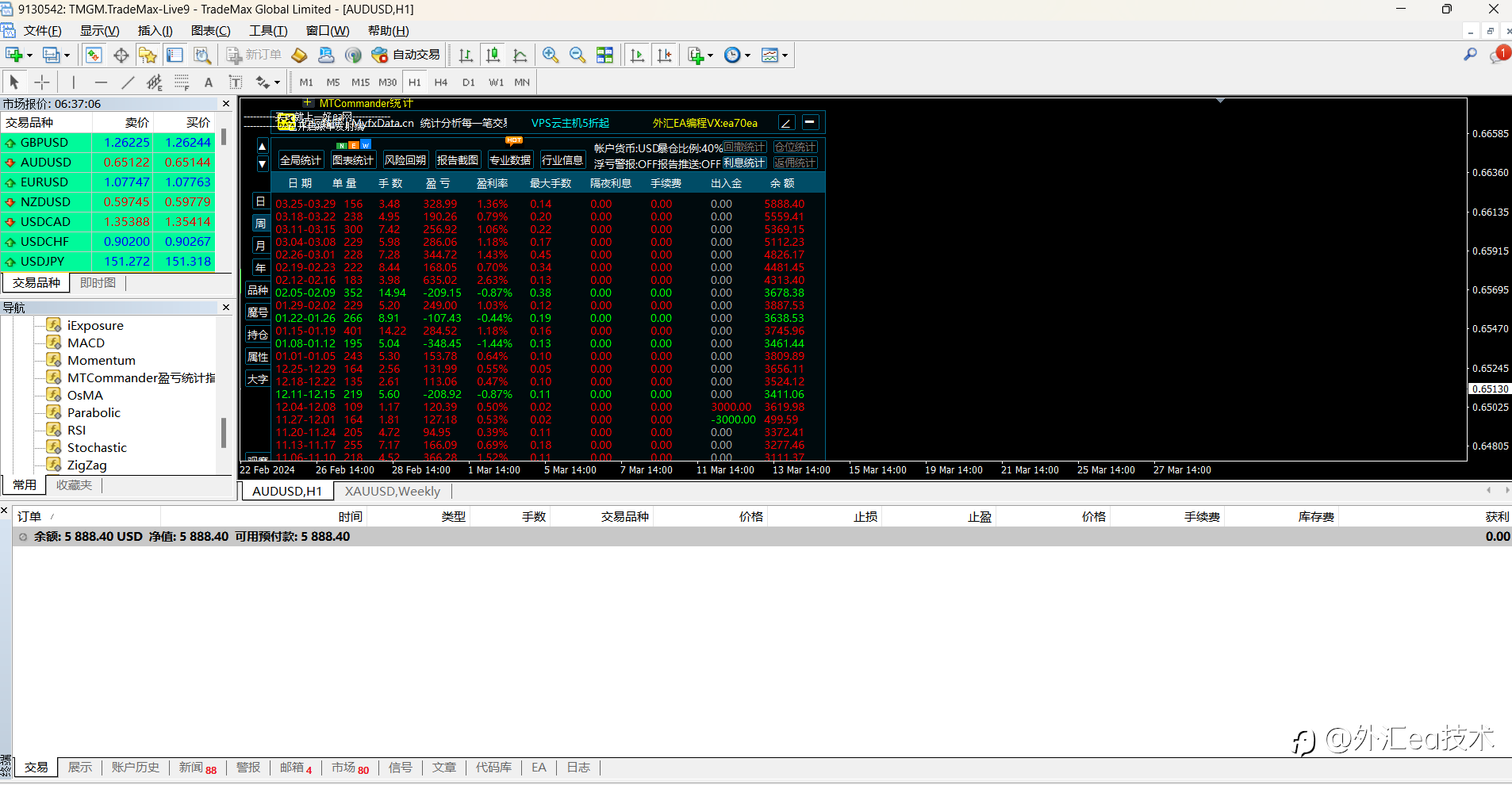Click the pencil edit icon in stats panel
The height and width of the screenshot is (785, 1512).
click(x=786, y=122)
